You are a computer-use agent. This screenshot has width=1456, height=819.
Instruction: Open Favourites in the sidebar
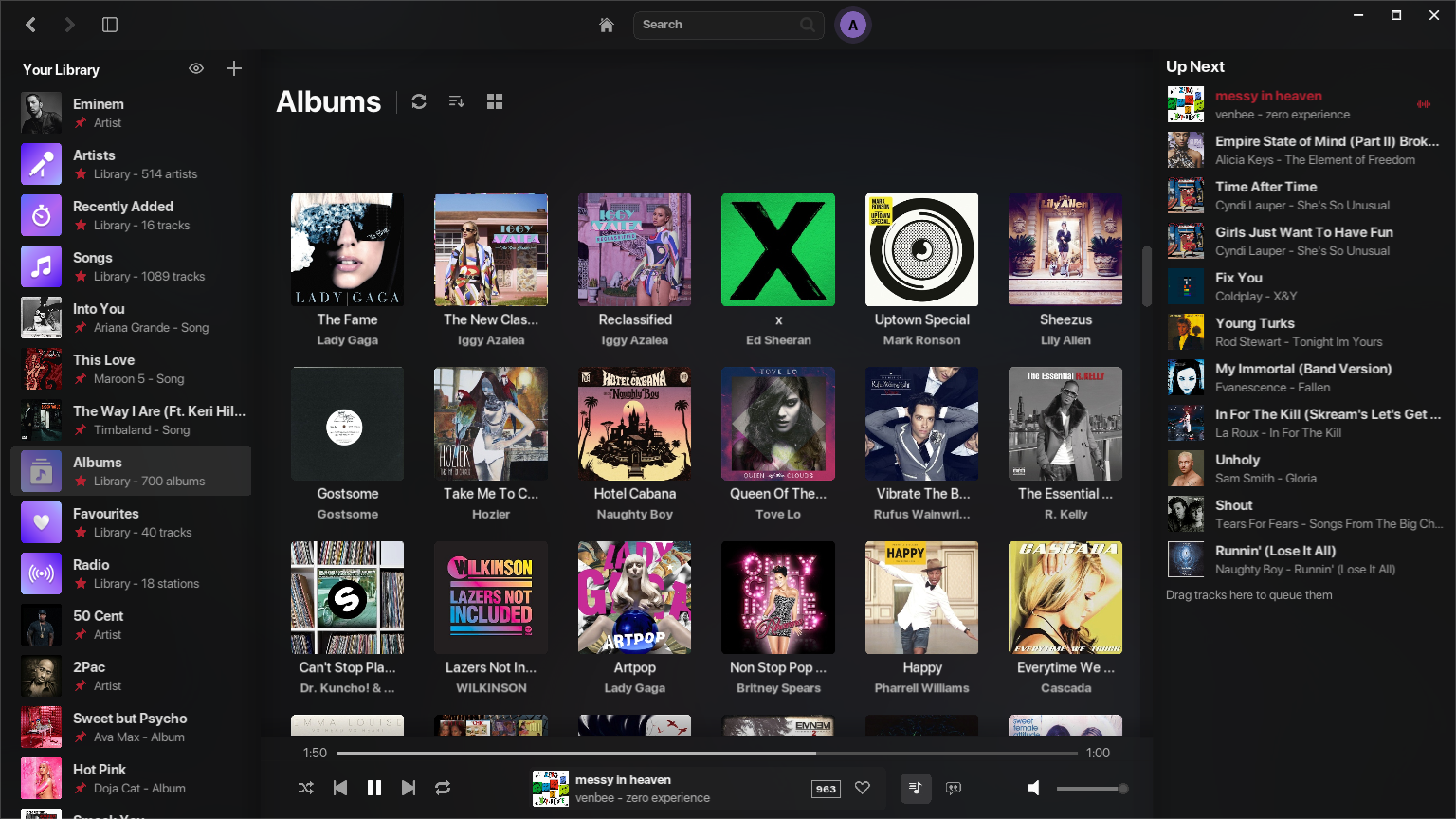tap(131, 522)
